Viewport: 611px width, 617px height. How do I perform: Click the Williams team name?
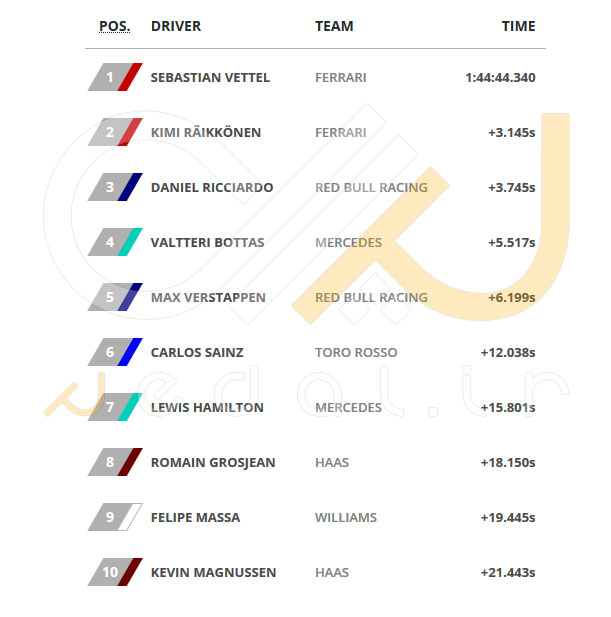tap(346, 517)
